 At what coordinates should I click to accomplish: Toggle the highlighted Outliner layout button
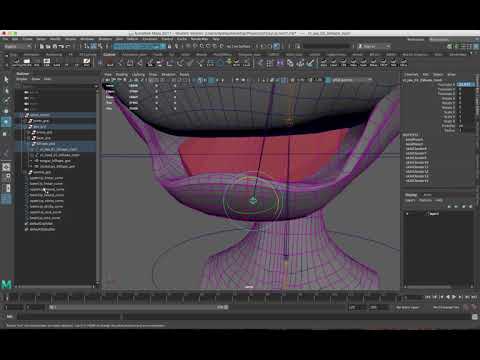[x=6, y=199]
